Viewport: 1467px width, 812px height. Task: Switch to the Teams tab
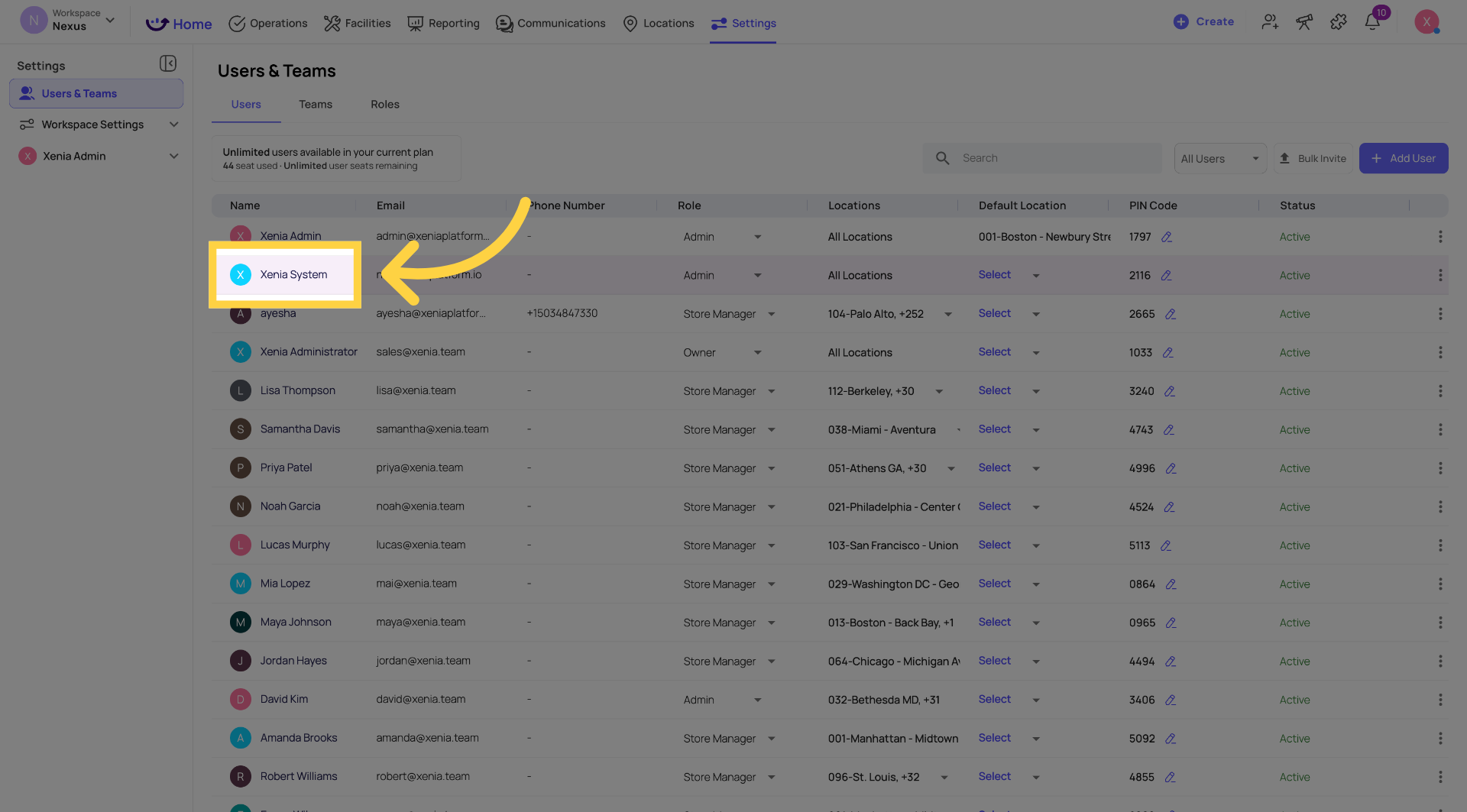click(316, 105)
